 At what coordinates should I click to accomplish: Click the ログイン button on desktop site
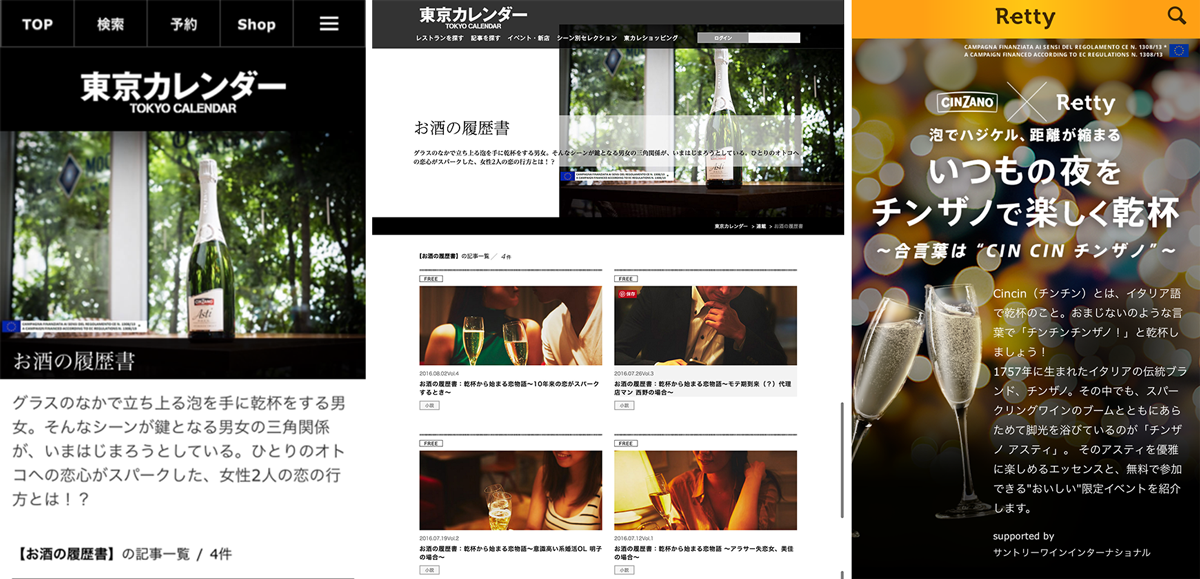coord(723,38)
